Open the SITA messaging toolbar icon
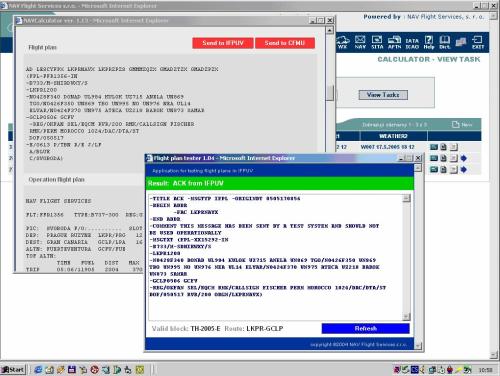The image size is (500, 376). point(377,43)
